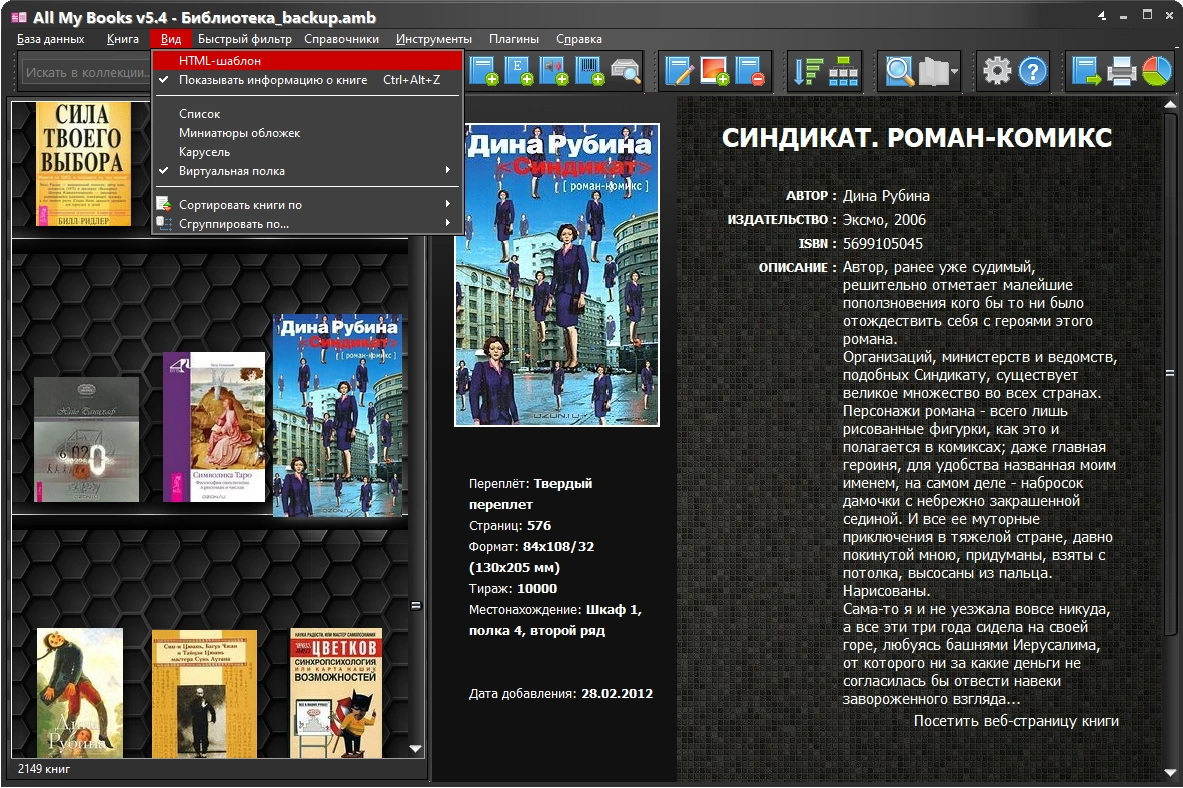Select 'Список' view in menu
The width and height of the screenshot is (1183, 788).
point(199,114)
